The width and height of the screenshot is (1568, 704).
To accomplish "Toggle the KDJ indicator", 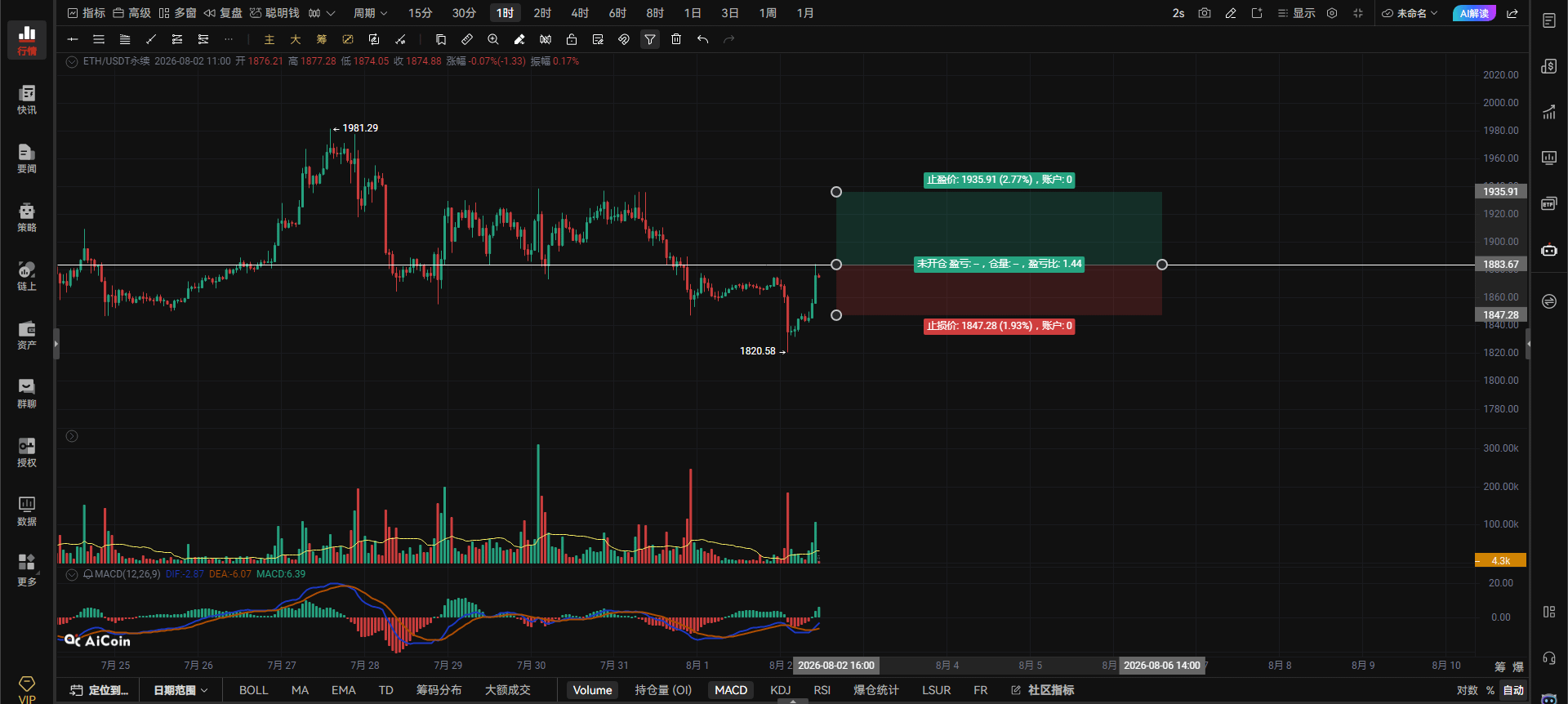I will pos(781,690).
